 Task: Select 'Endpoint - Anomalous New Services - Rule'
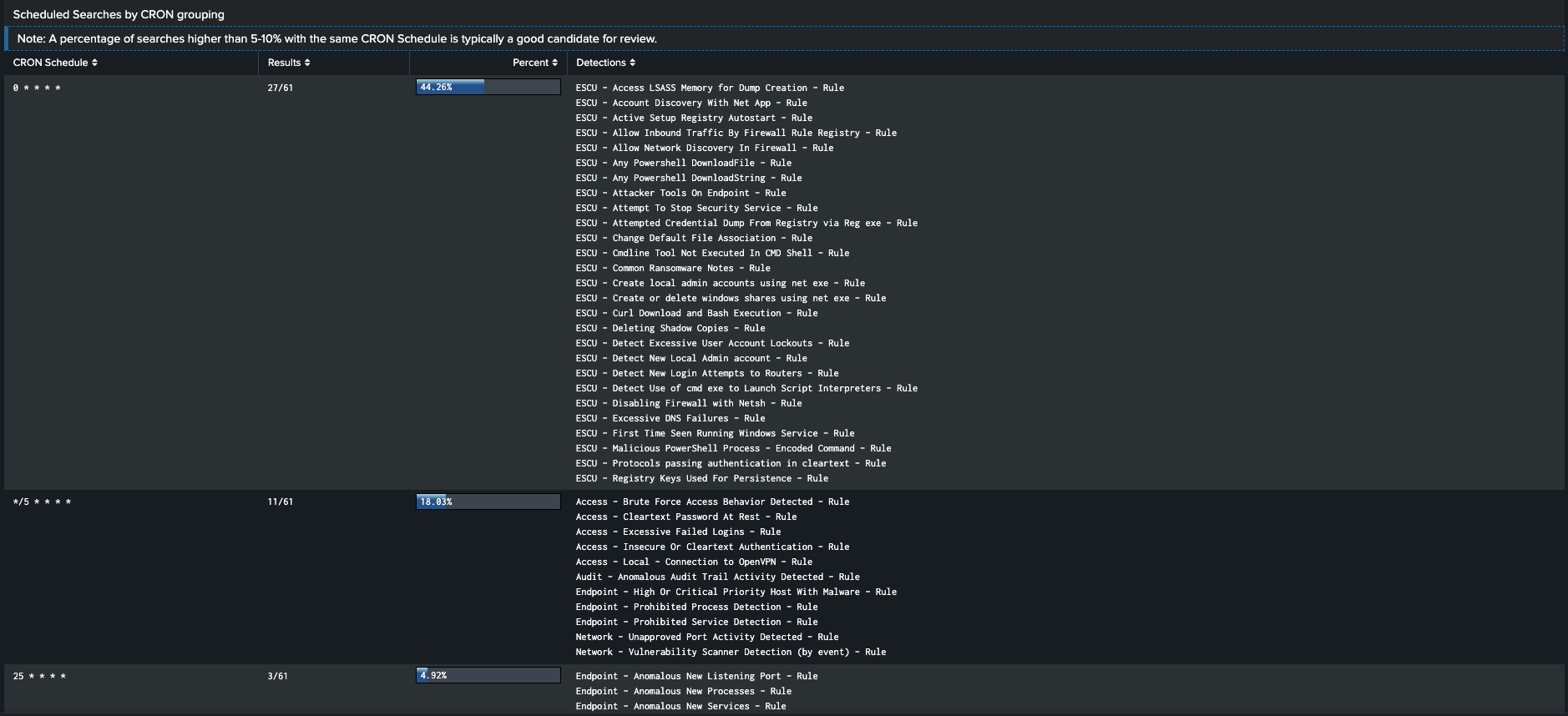point(680,706)
